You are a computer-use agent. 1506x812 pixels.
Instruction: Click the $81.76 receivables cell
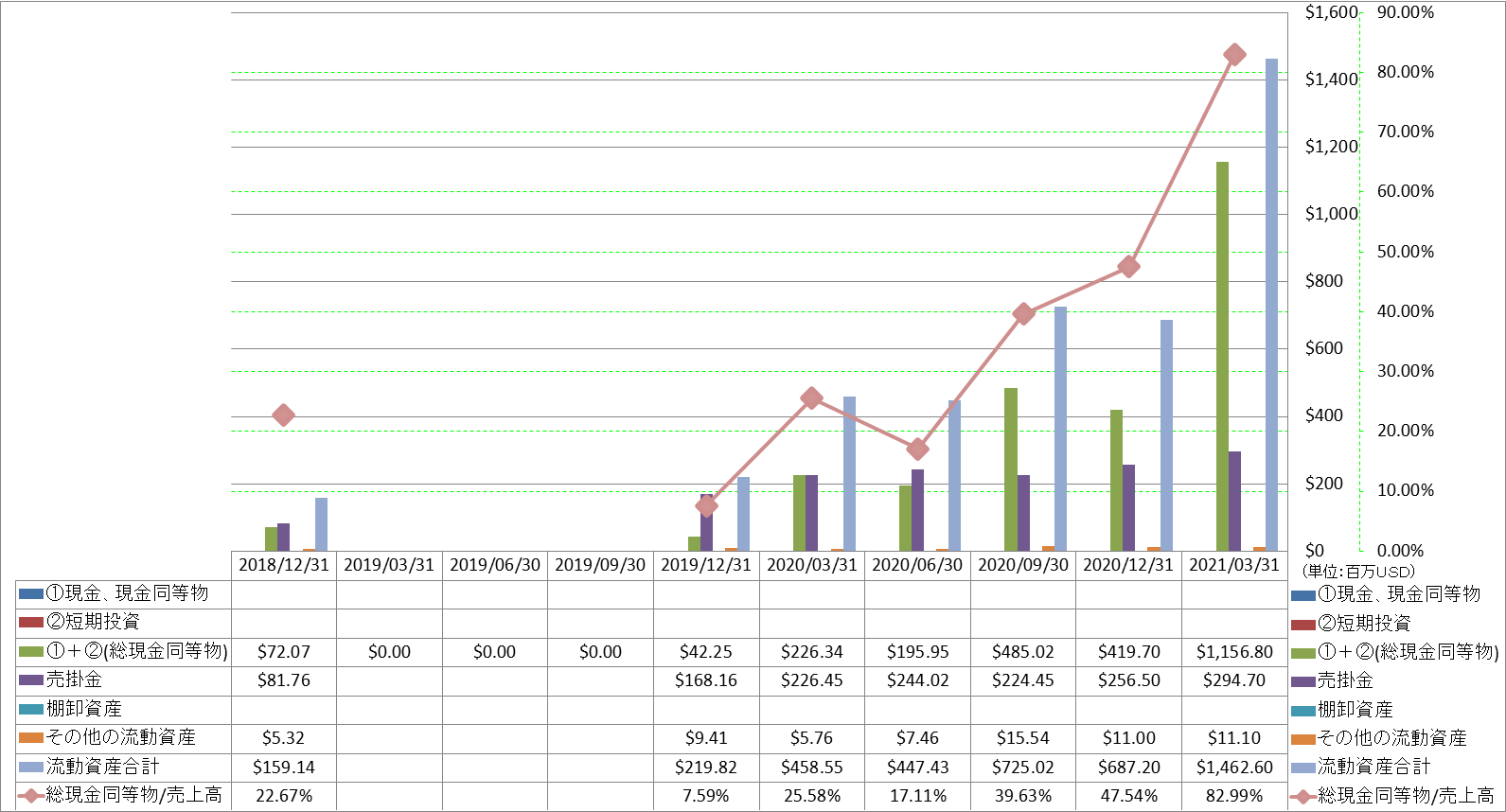[x=284, y=680]
